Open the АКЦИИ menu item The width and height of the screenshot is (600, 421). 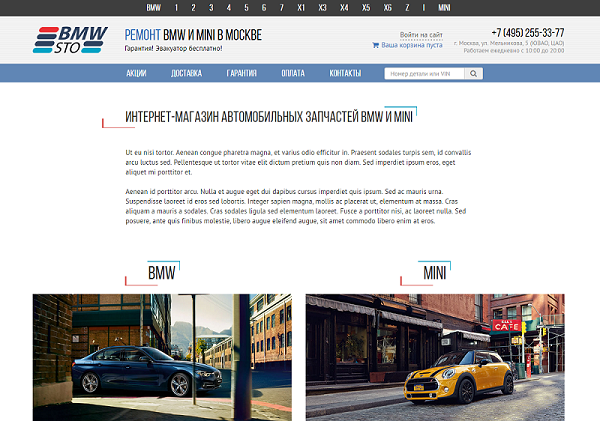136,73
